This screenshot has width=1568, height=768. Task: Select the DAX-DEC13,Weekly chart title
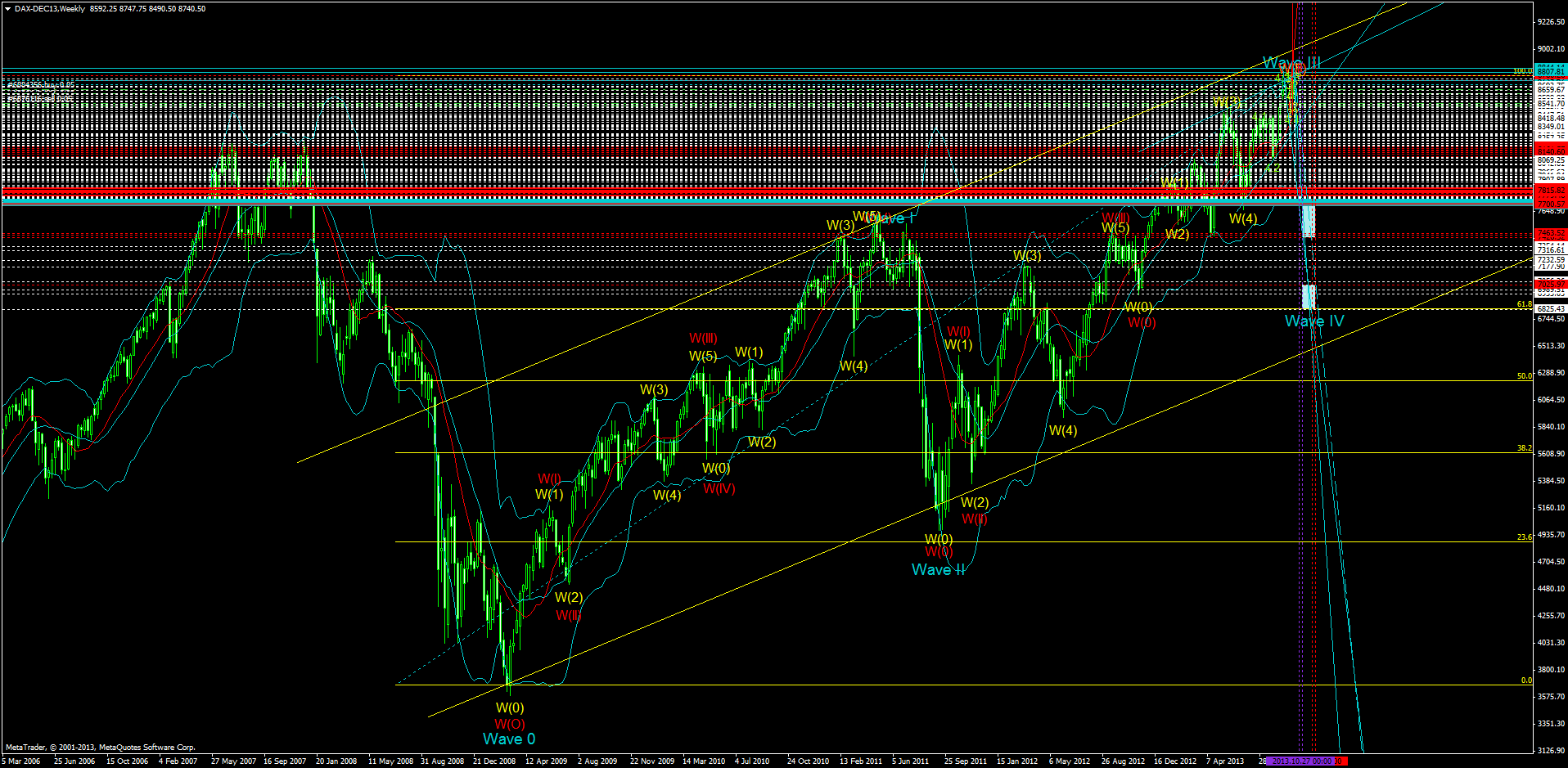coord(49,7)
